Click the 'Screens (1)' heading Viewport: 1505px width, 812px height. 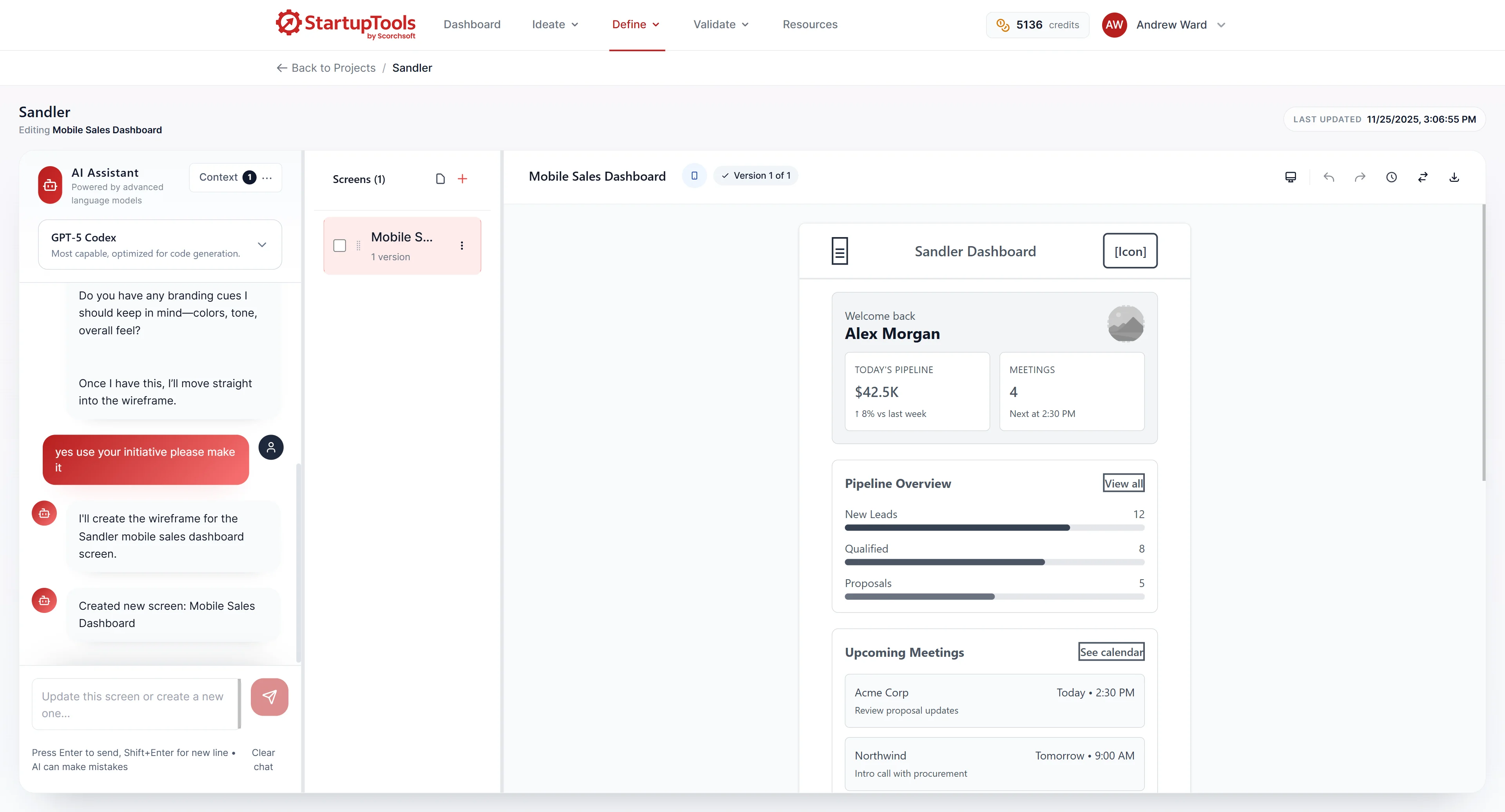point(359,179)
